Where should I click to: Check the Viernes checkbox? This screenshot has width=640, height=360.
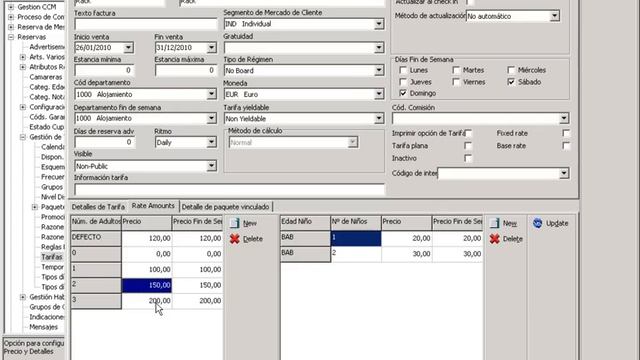pyautogui.click(x=456, y=82)
